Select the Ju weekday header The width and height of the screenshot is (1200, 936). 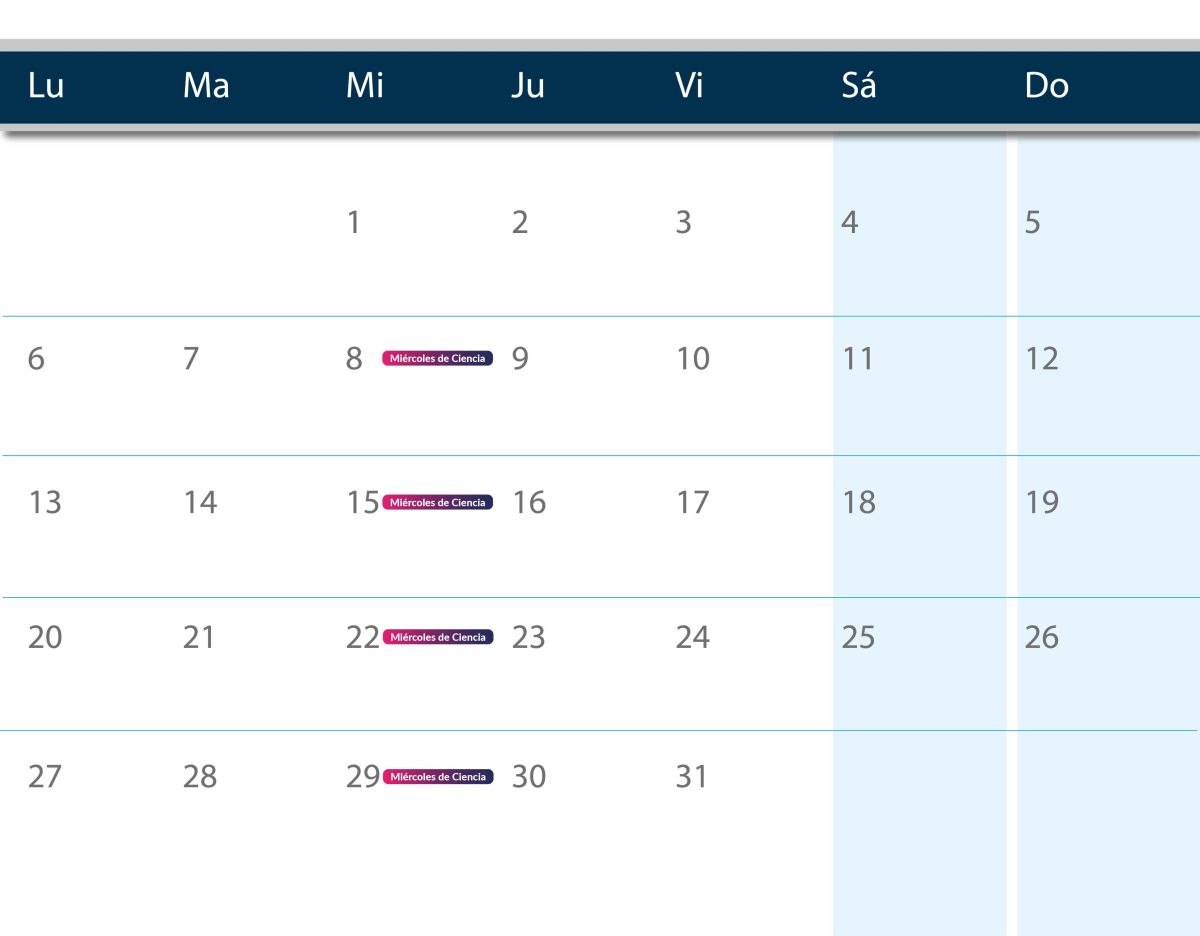point(528,87)
